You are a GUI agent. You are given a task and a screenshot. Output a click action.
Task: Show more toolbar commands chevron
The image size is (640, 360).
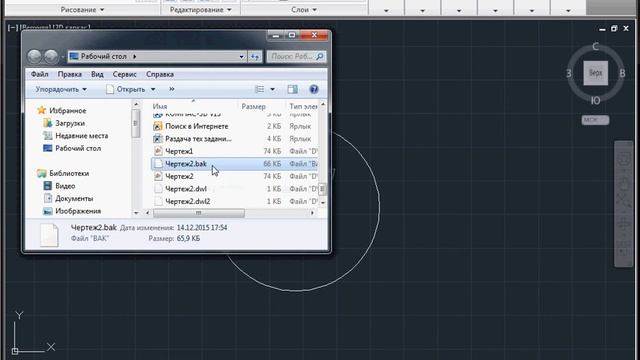click(x=172, y=89)
